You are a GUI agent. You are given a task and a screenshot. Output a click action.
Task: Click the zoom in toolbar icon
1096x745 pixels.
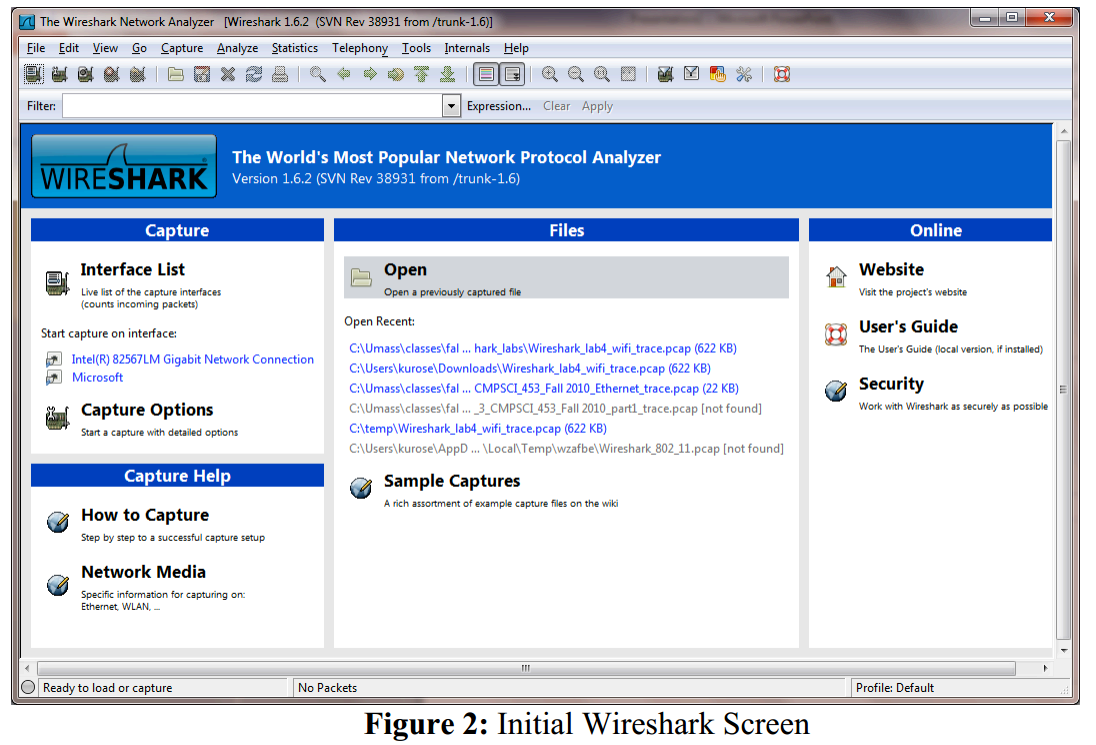coord(550,74)
